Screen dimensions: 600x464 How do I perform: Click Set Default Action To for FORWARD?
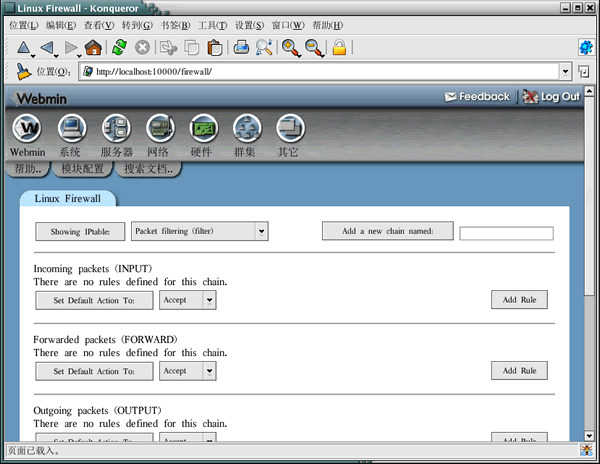(x=94, y=371)
